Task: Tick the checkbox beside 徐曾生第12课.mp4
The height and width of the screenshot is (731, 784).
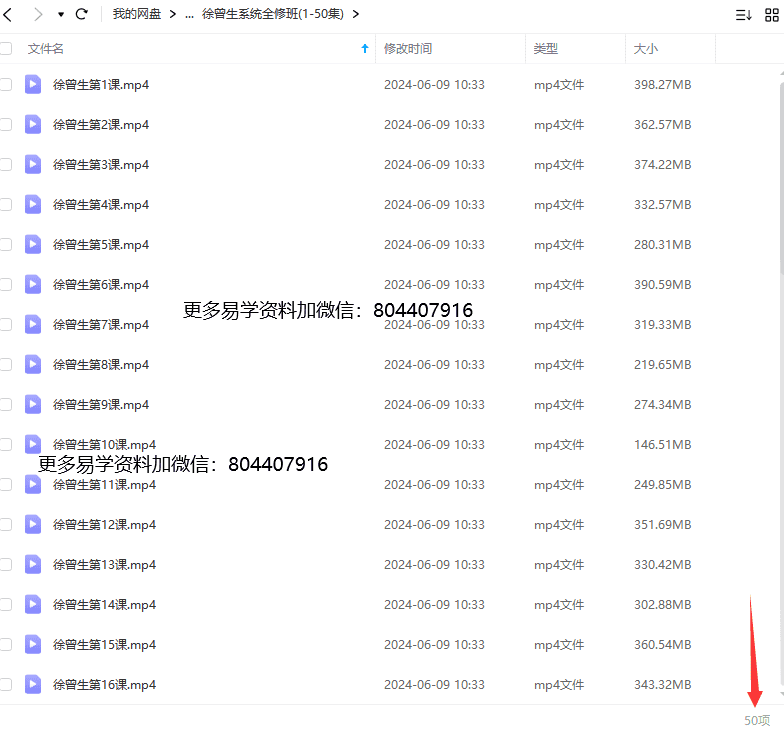Action: (6, 524)
